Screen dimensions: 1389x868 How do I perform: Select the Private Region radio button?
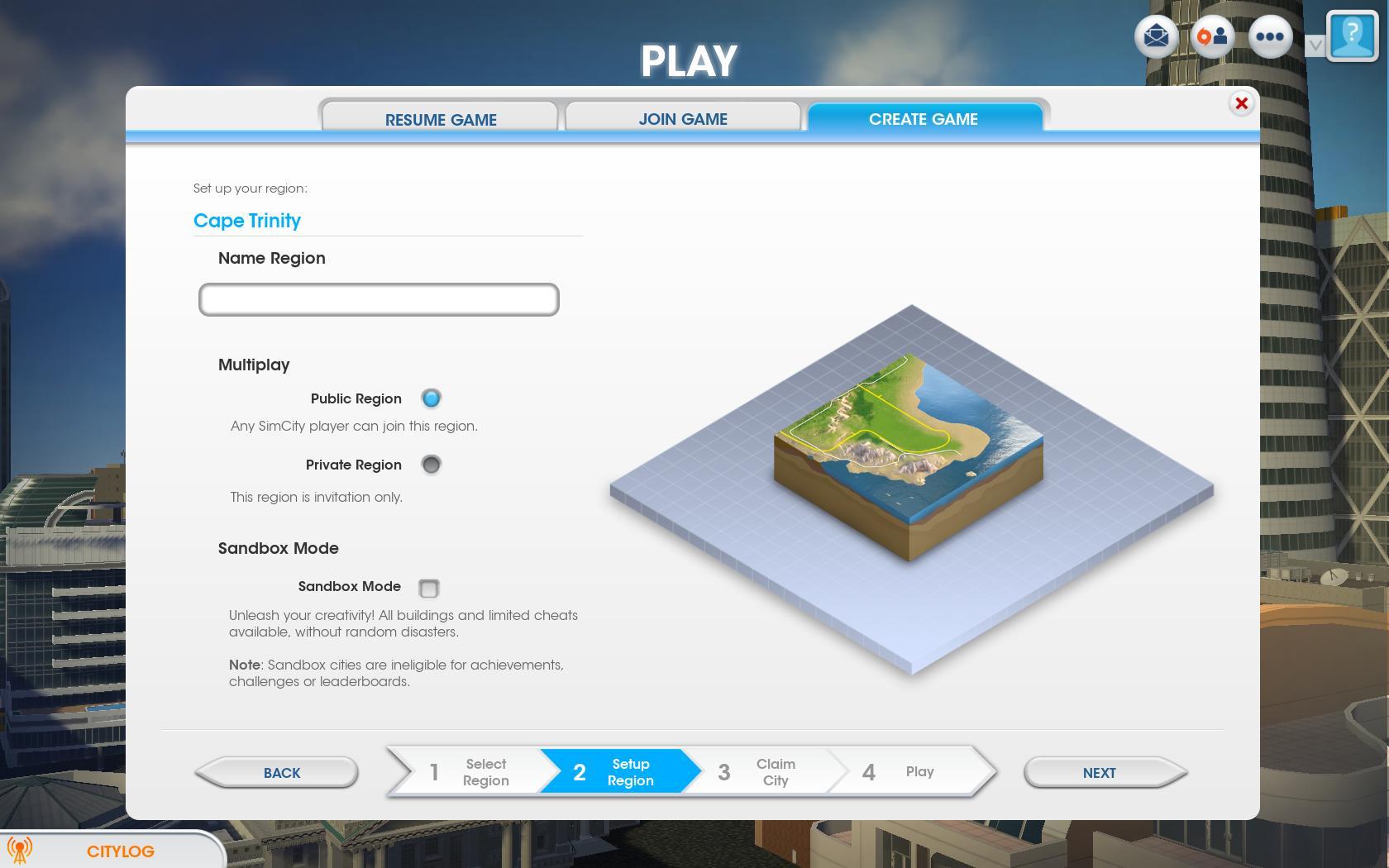point(431,465)
